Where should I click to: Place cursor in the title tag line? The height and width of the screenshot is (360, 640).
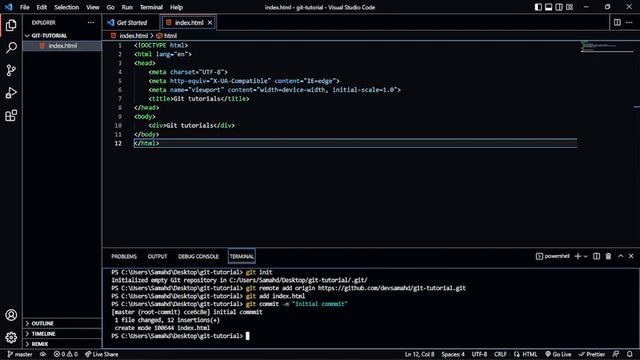199,99
